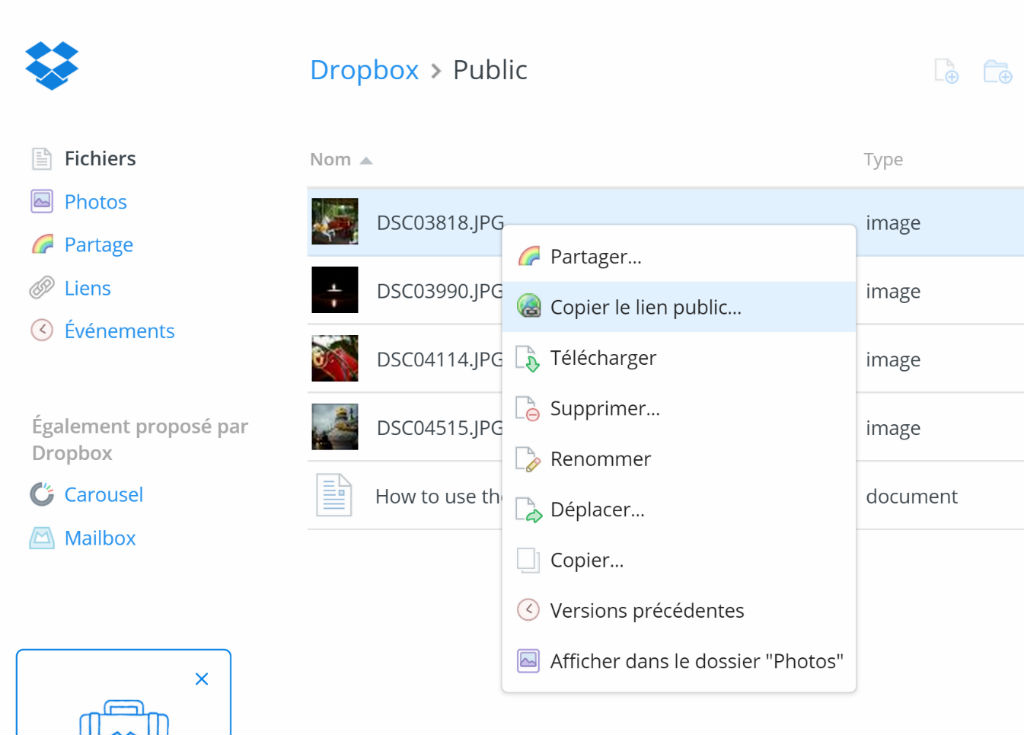Viewport: 1024px width, 735px height.
Task: Click the Dropbox logo icon
Action: (x=52, y=65)
